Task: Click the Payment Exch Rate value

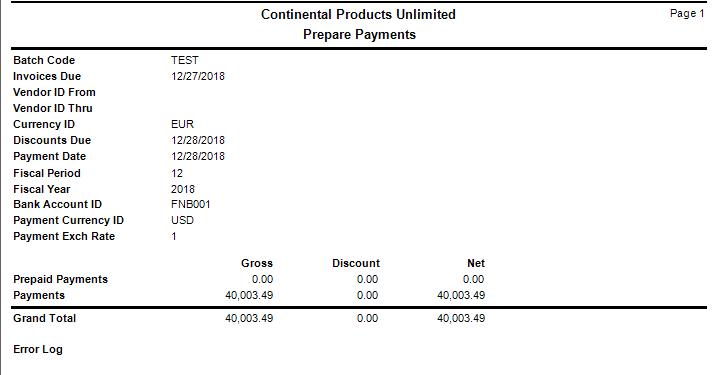Action: (x=174, y=236)
